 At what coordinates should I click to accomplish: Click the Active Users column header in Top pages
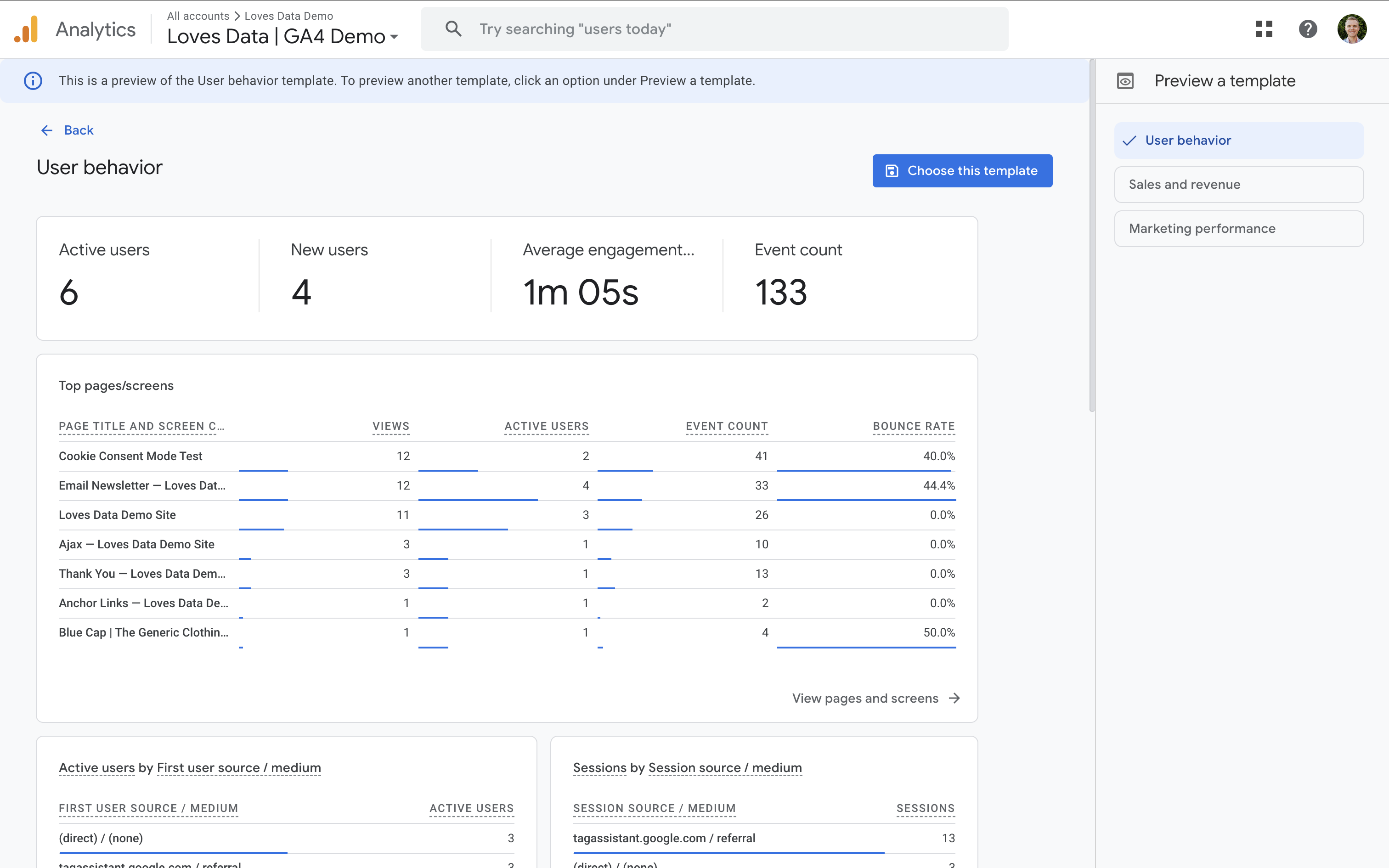pyautogui.click(x=547, y=426)
